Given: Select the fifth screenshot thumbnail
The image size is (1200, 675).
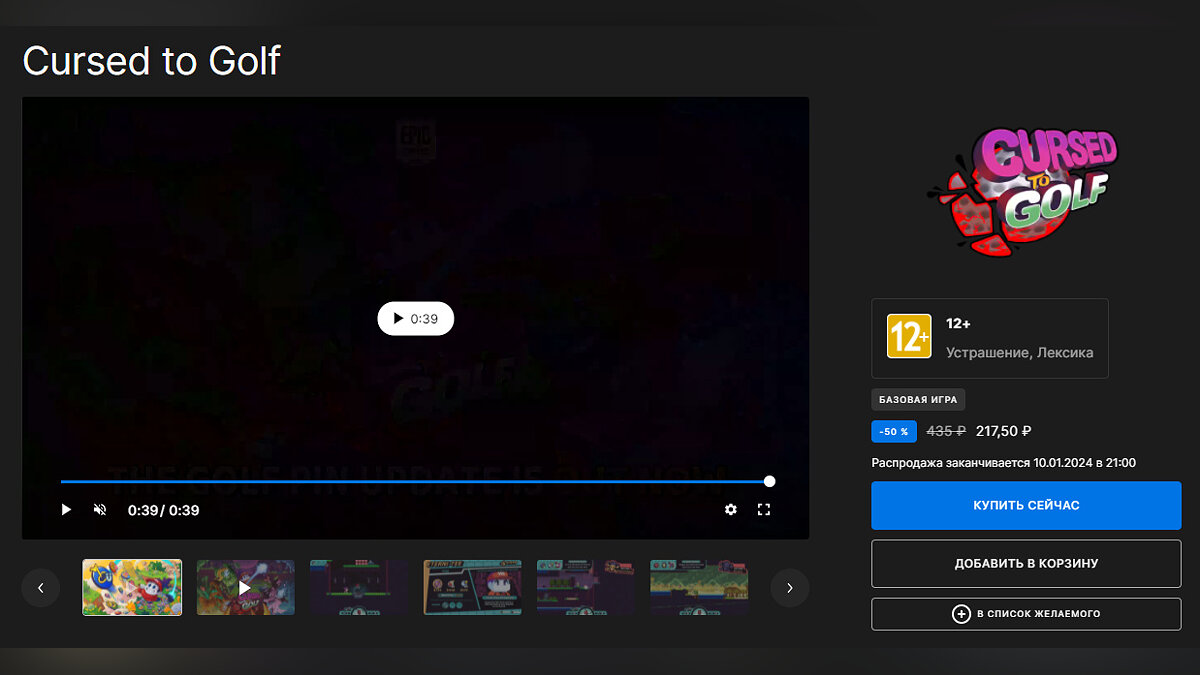Looking at the screenshot, I should click(x=586, y=587).
